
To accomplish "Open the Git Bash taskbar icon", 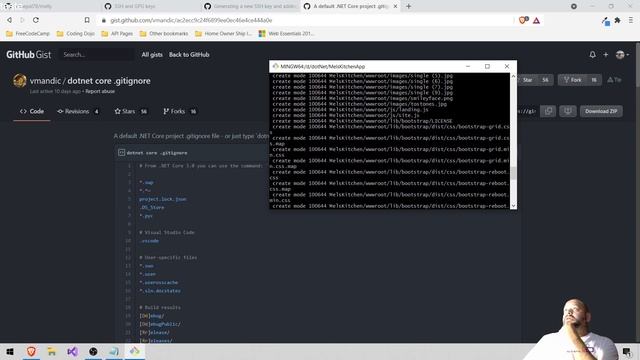I will point(135,351).
